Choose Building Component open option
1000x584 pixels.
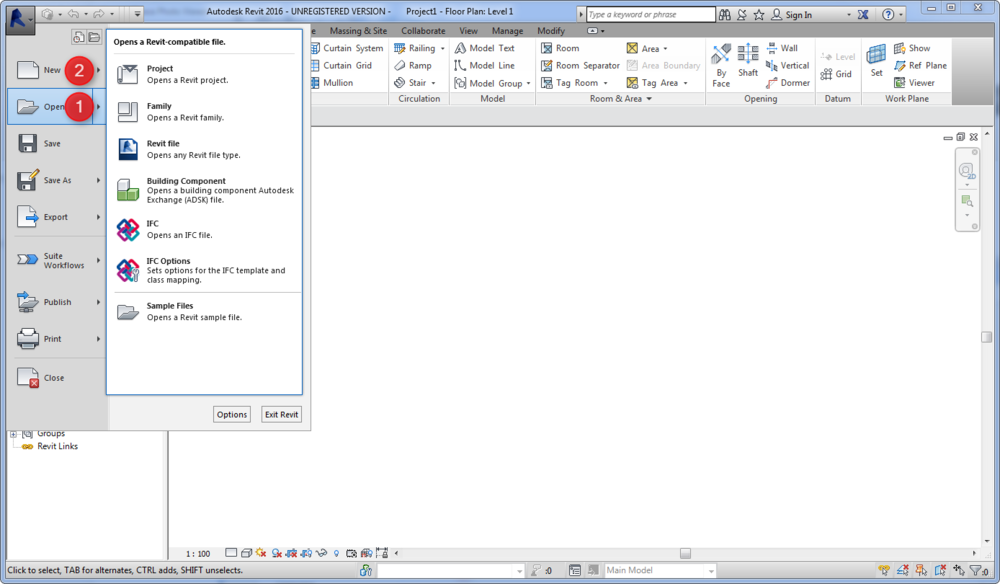tap(204, 190)
